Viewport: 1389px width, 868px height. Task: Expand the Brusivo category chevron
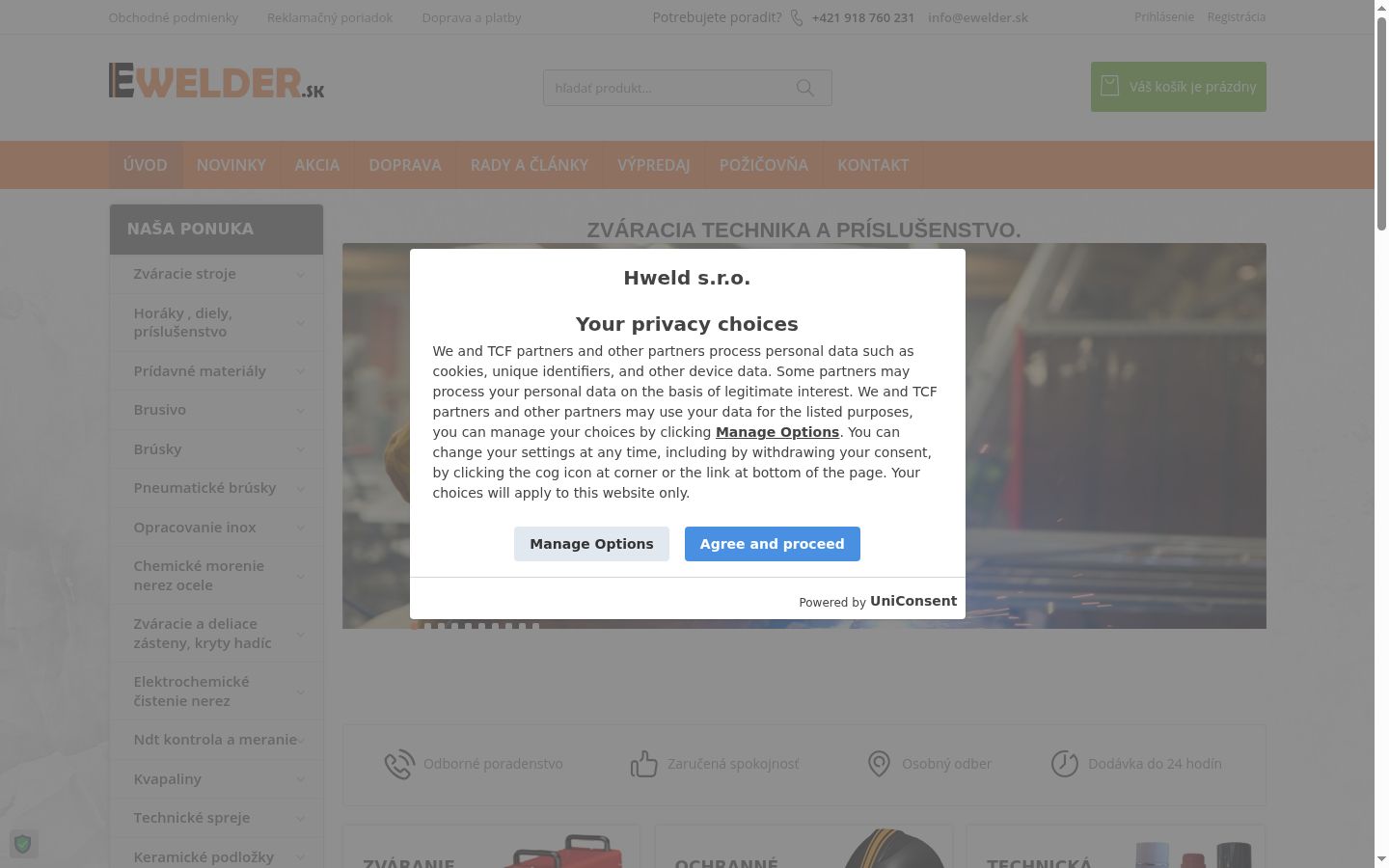[301, 411]
